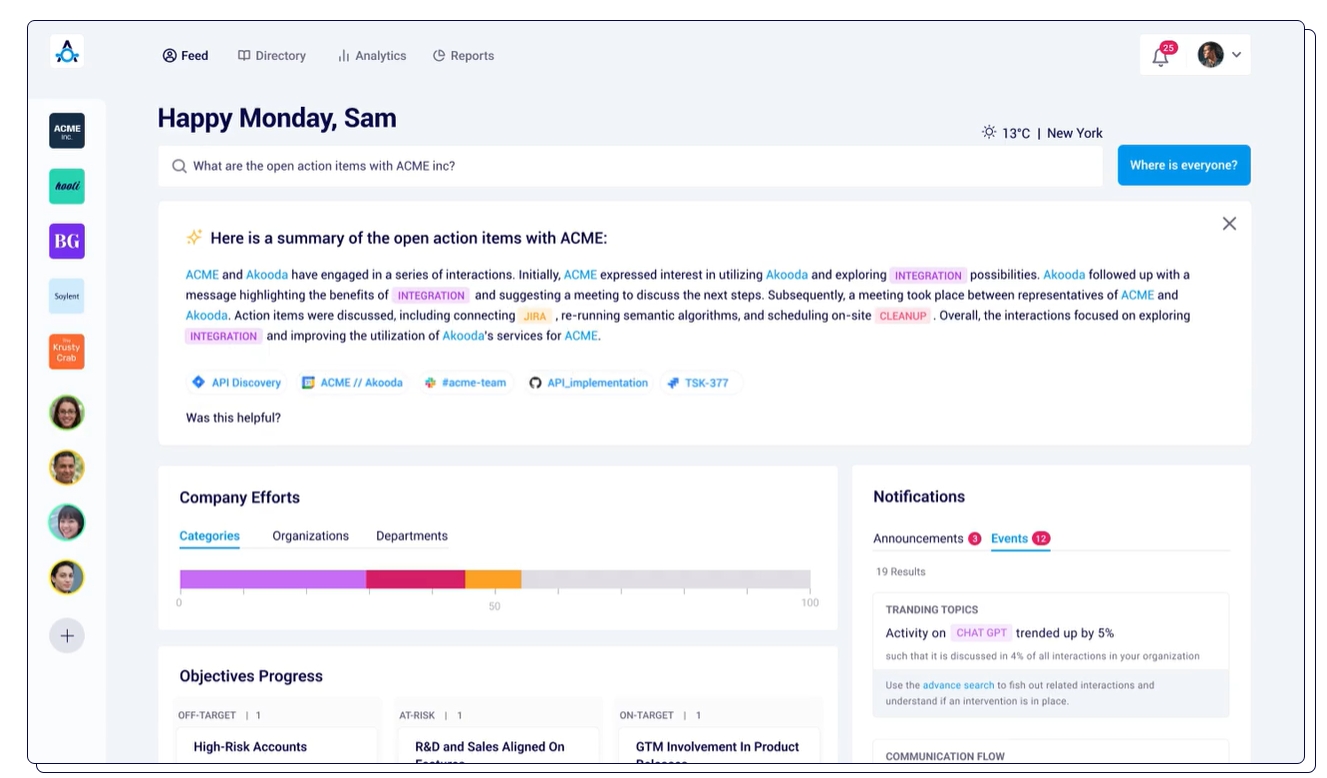Open the Reports navigation tab
The image size is (1327, 778).
tap(463, 56)
